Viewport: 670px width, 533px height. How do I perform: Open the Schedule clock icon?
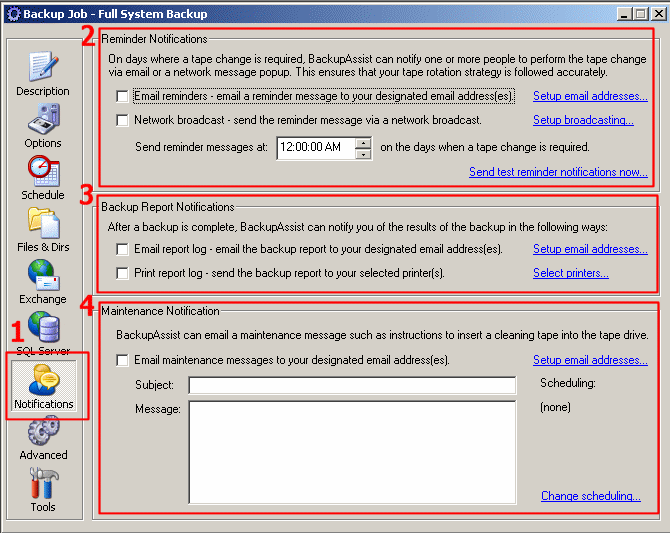(x=43, y=171)
